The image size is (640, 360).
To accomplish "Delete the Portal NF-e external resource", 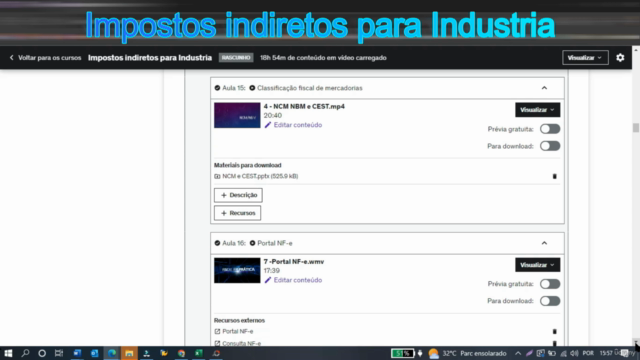I will 554,331.
